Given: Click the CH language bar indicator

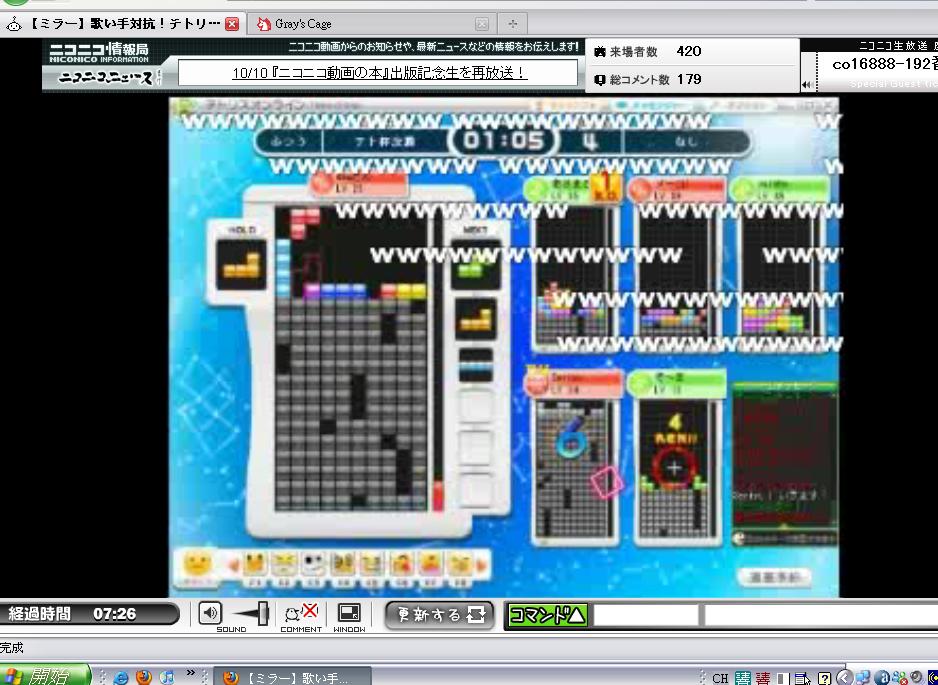Looking at the screenshot, I should tap(720, 678).
